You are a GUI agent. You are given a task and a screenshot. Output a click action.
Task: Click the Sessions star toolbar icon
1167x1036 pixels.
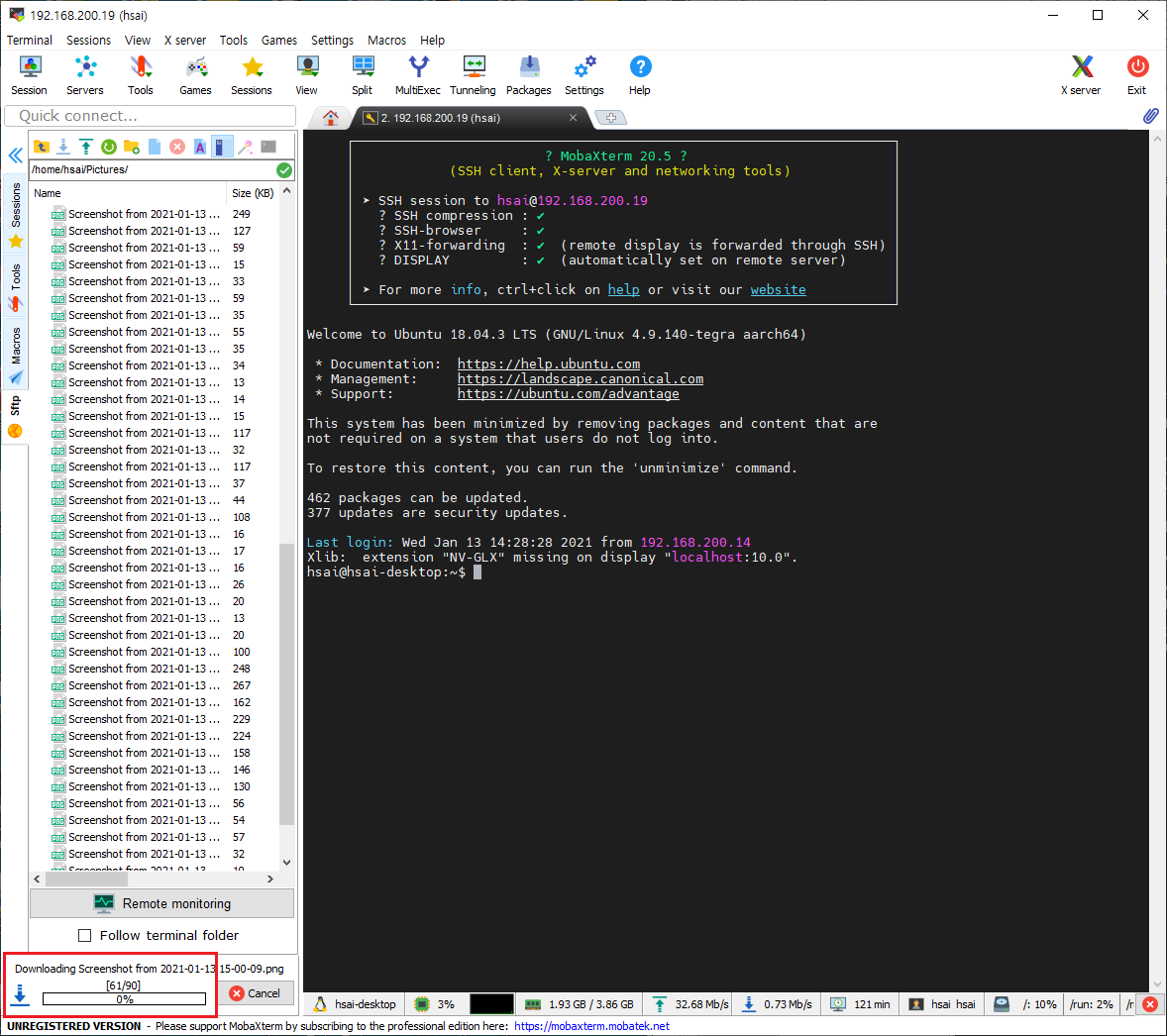coord(252,75)
